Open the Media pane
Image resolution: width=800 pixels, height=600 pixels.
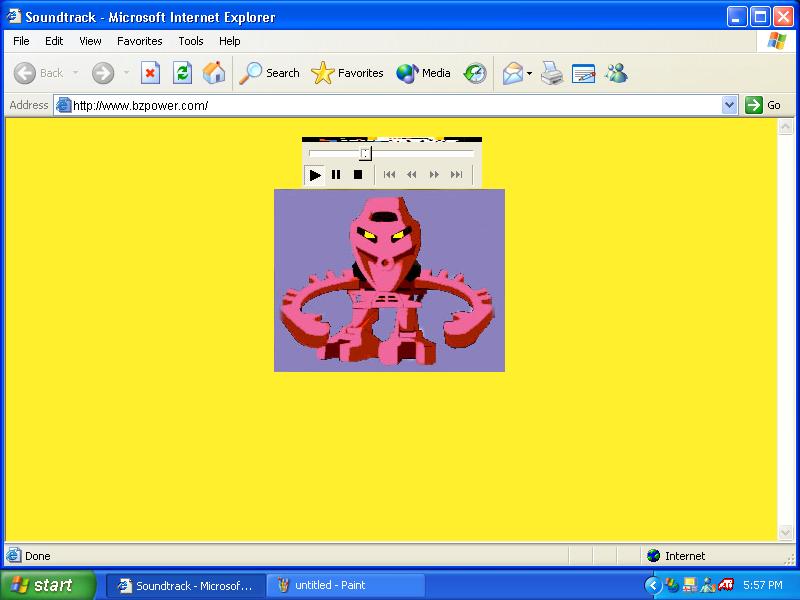coord(423,73)
